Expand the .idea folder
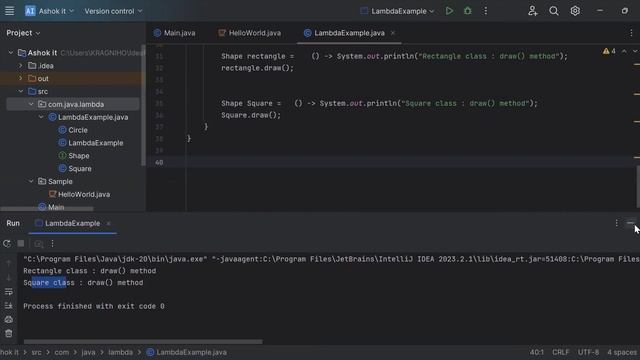Viewport: 640px width, 360px height. (x=20, y=66)
